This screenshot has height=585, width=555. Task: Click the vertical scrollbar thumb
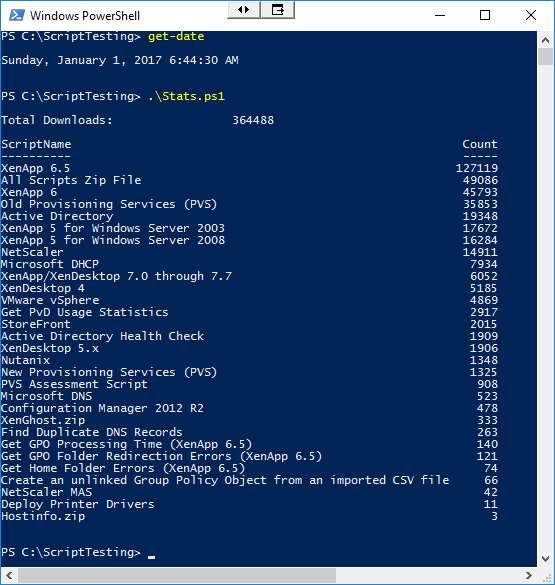(545, 57)
